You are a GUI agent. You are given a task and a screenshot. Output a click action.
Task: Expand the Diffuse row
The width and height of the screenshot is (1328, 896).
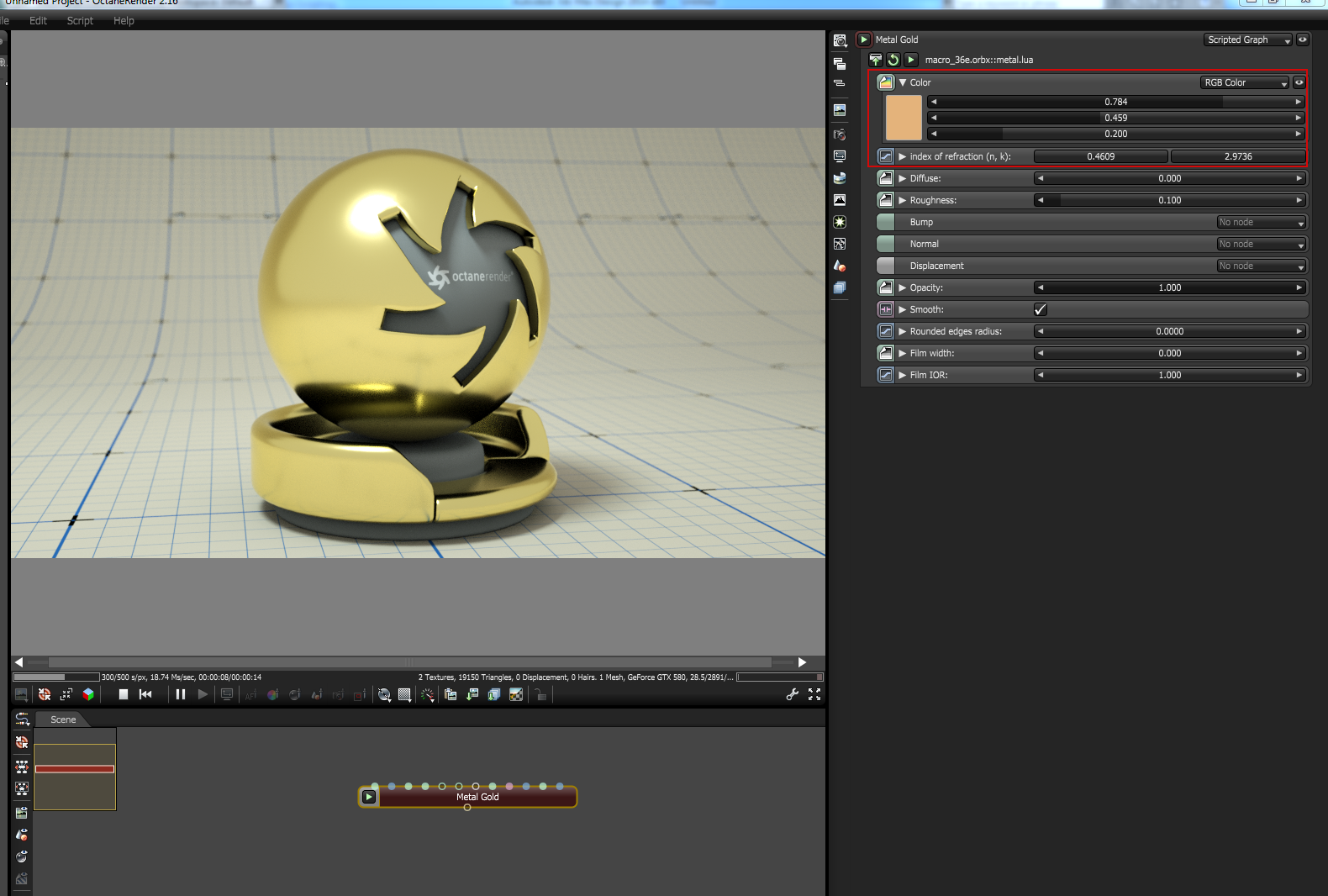pos(903,178)
